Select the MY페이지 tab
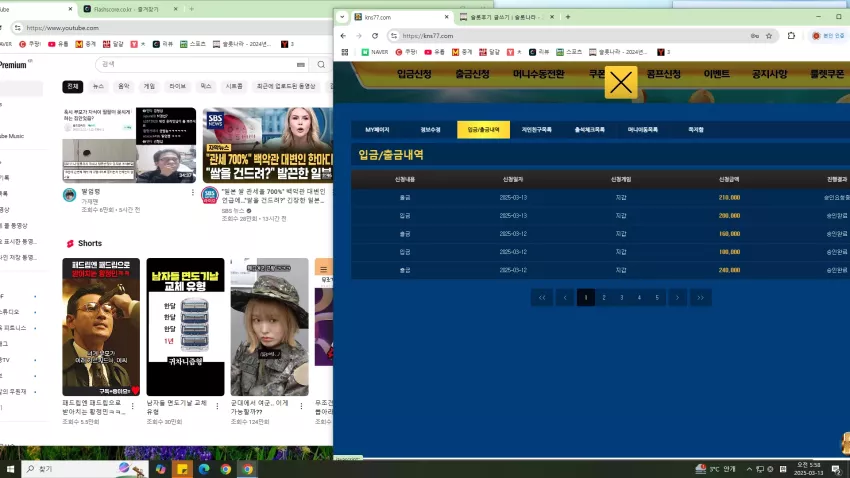 pos(377,130)
